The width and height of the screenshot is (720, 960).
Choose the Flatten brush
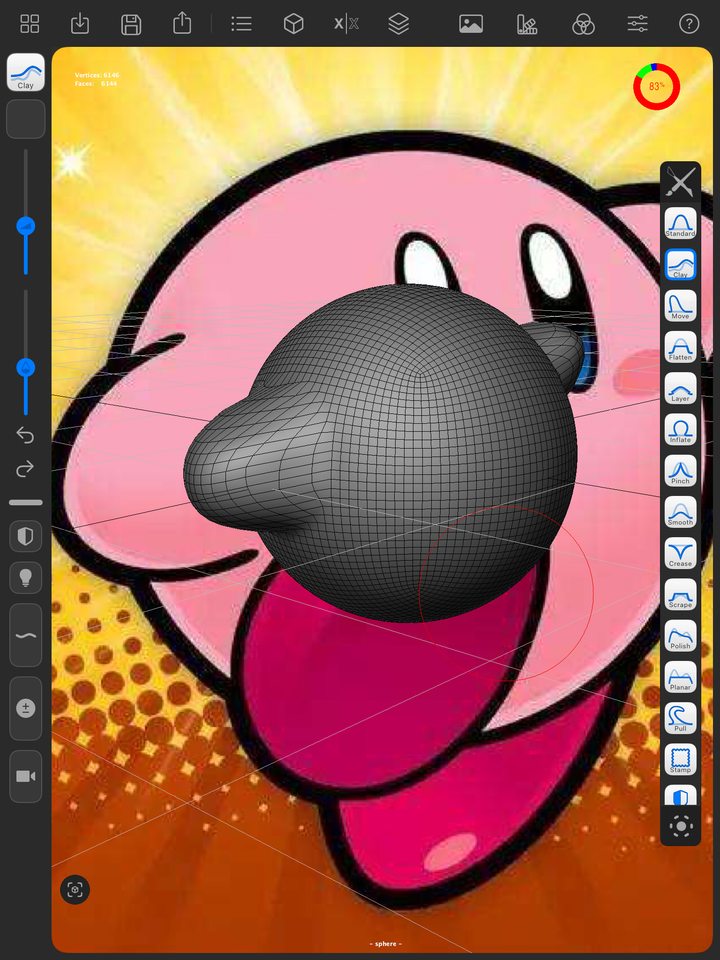click(x=680, y=347)
